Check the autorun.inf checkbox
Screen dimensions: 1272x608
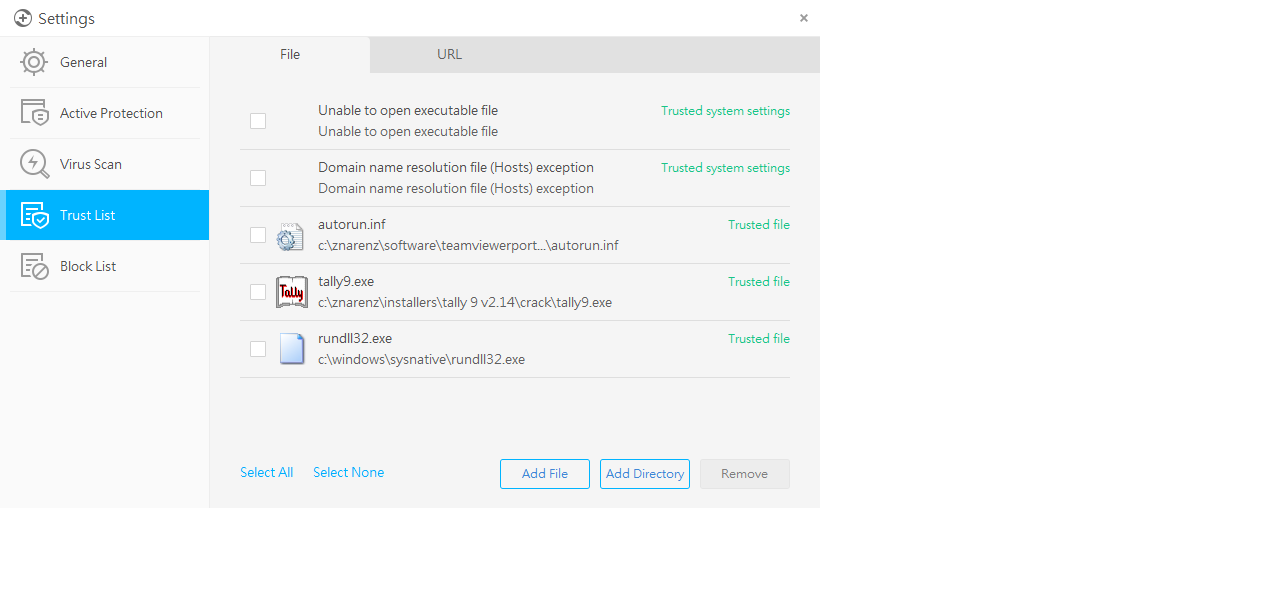coord(258,235)
